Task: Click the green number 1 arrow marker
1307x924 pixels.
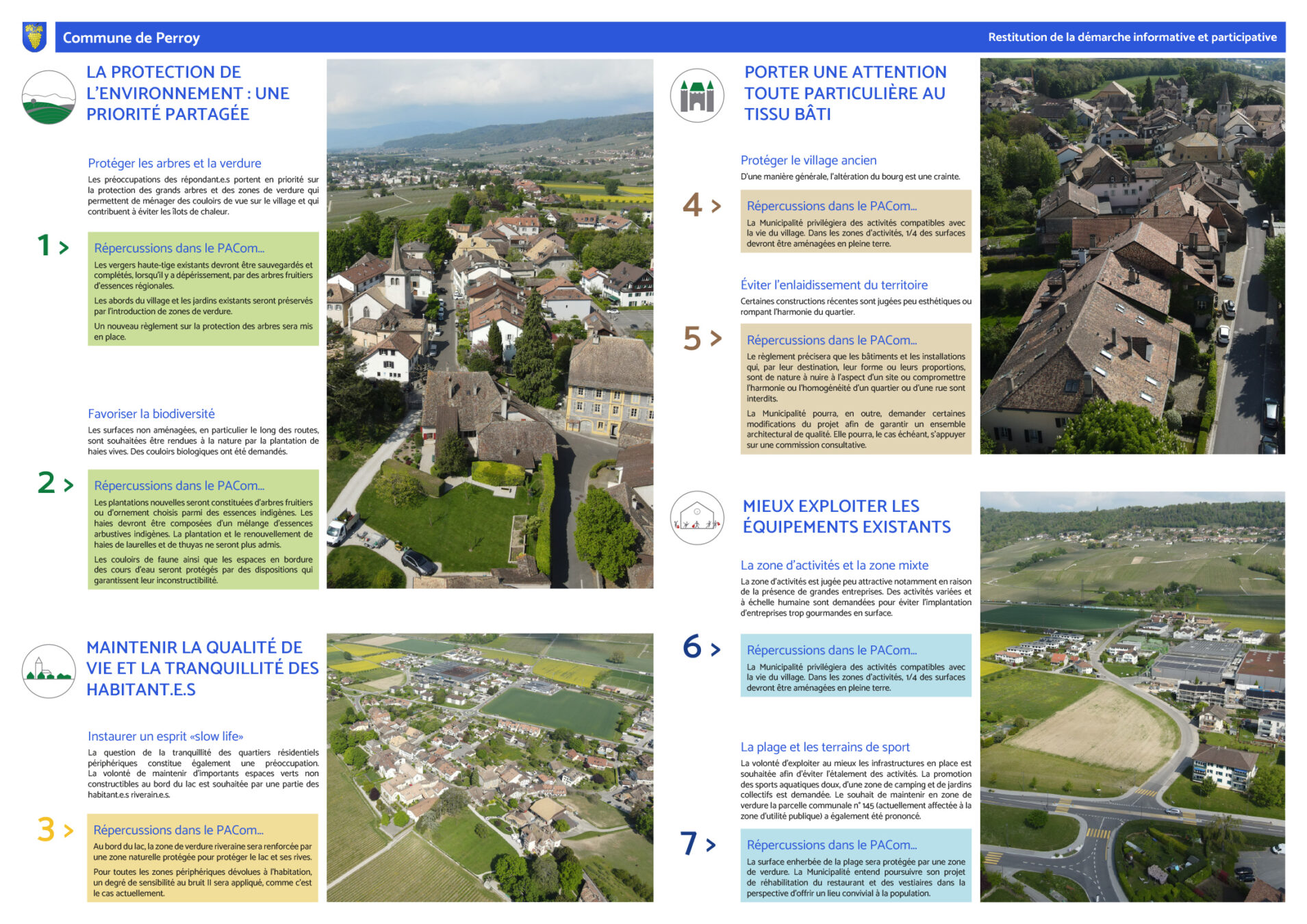Action: tap(53, 246)
